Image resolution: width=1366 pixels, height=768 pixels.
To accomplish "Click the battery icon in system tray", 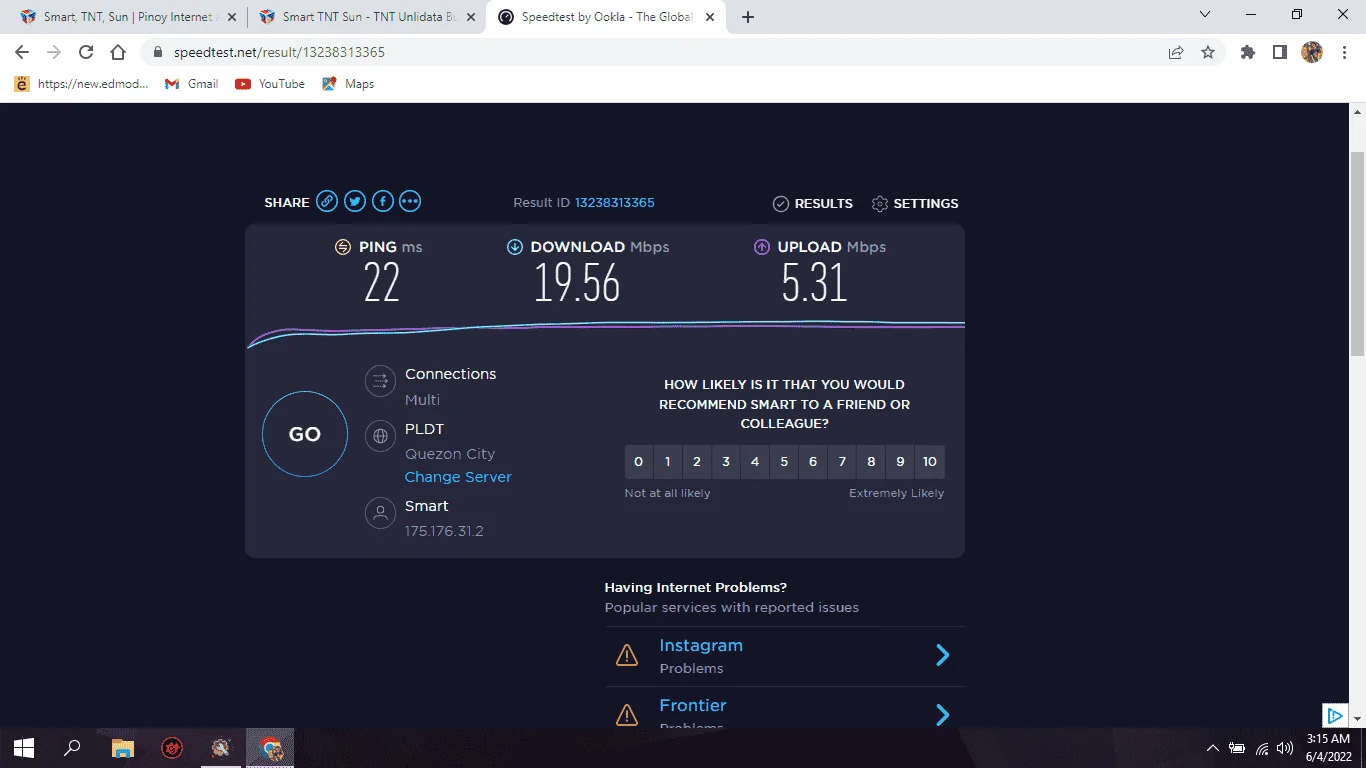I will click(x=1237, y=748).
